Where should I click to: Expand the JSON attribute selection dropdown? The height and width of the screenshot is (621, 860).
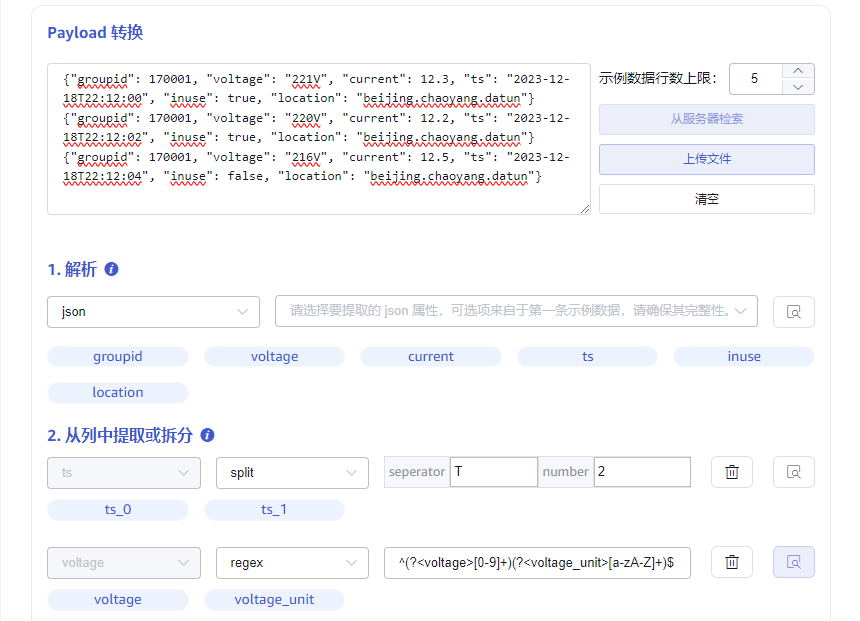[516, 312]
